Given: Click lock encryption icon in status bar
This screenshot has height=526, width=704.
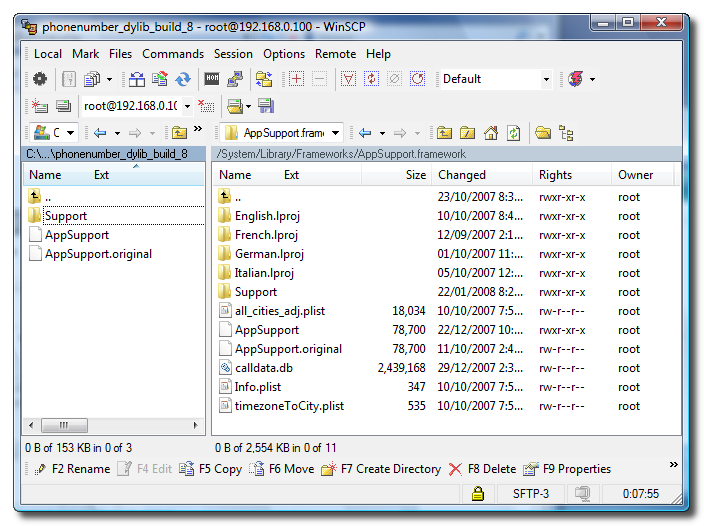Looking at the screenshot, I should (478, 494).
